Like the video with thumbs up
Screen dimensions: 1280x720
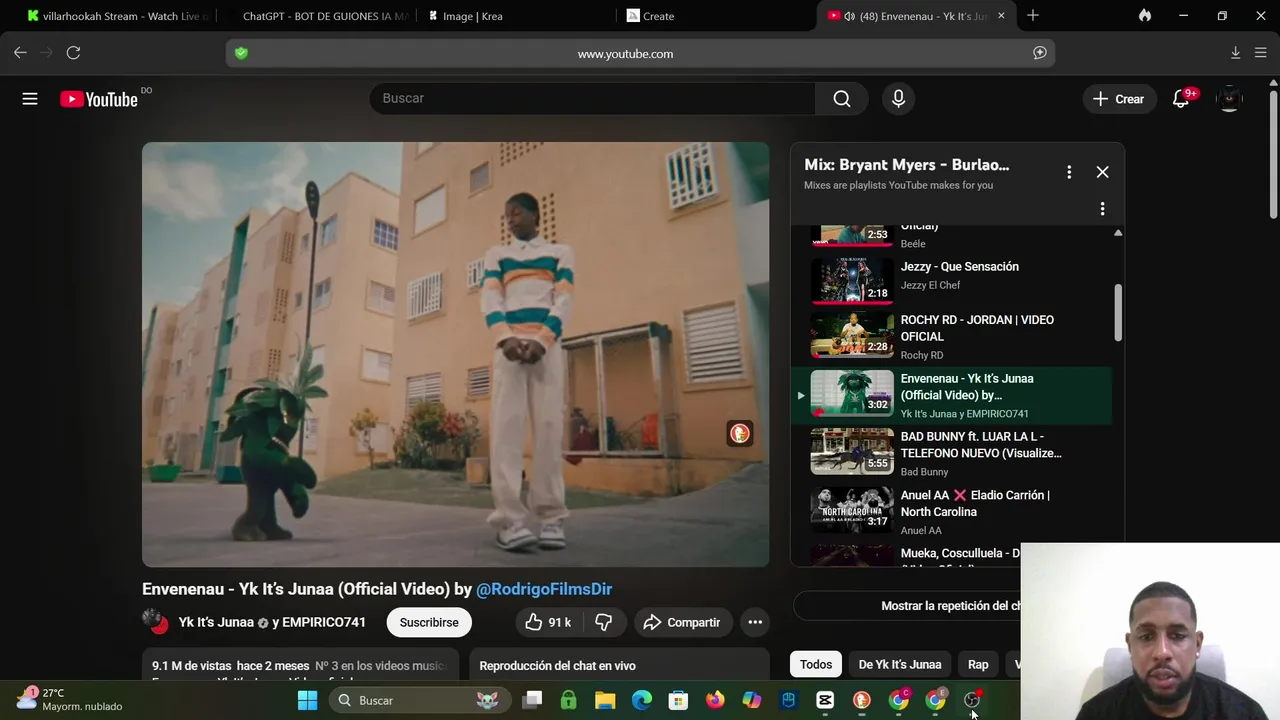pos(547,622)
